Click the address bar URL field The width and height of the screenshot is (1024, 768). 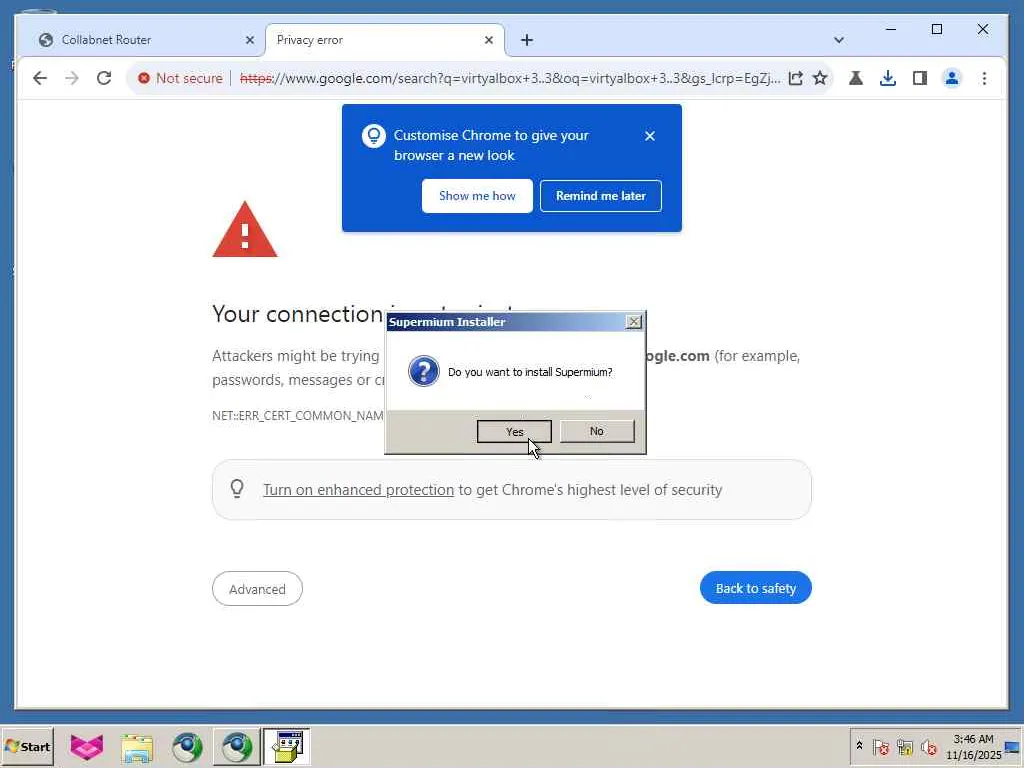[509, 78]
